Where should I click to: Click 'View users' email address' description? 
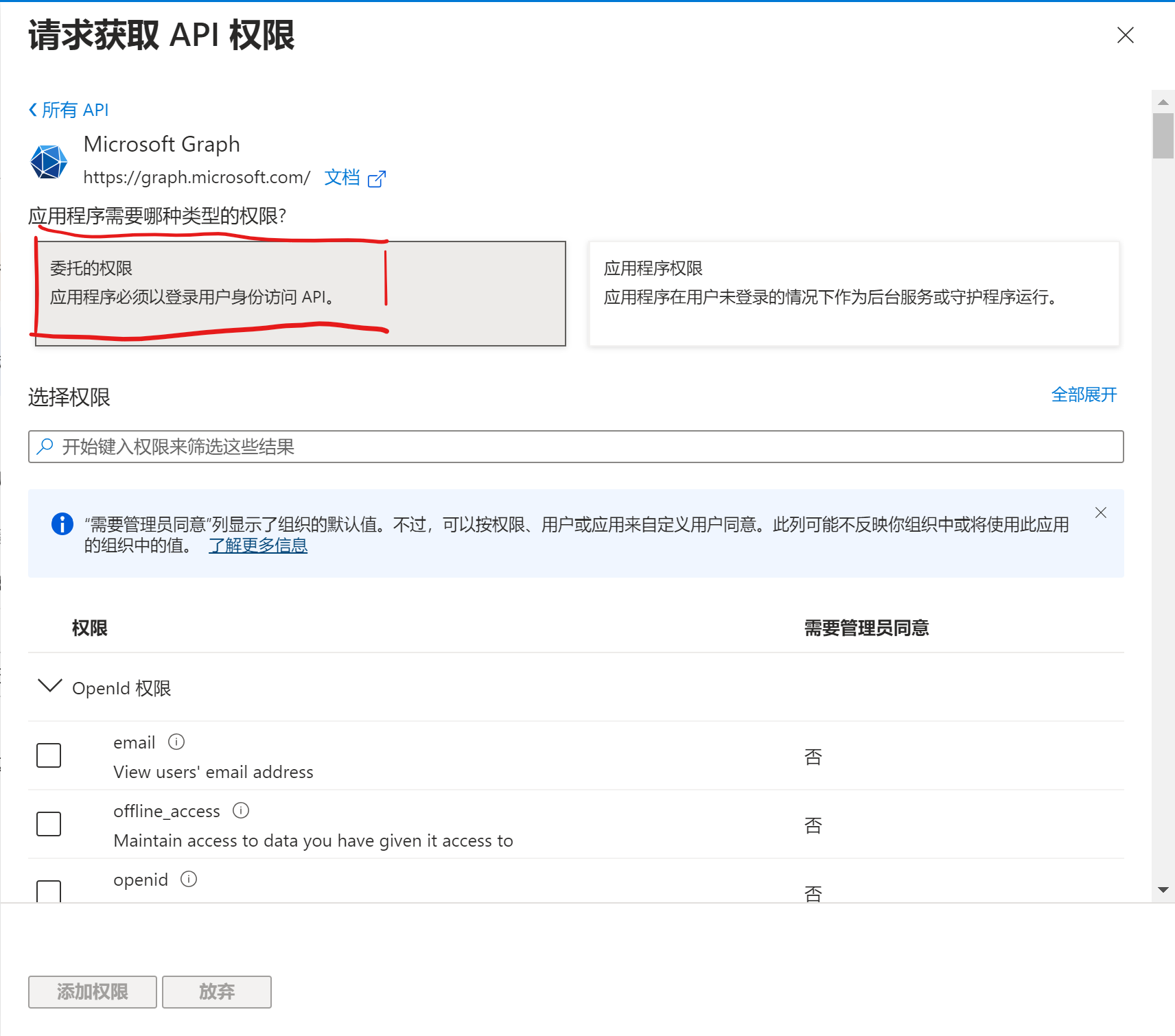[213, 772]
